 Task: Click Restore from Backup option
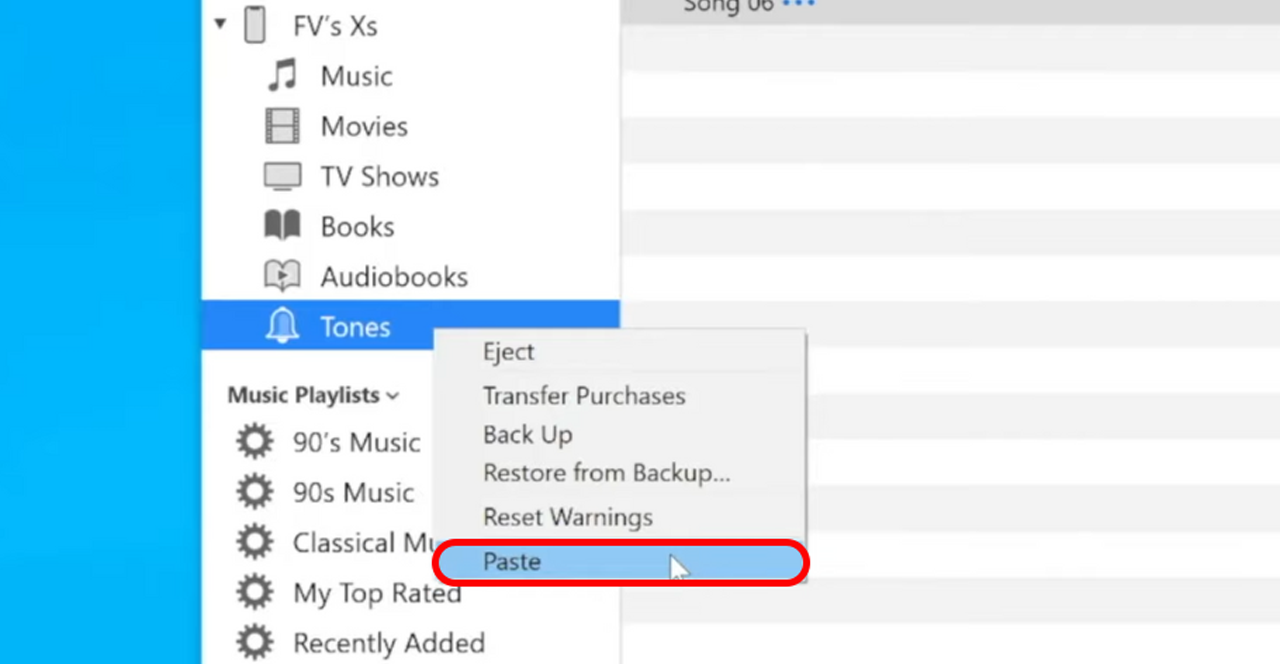[607, 473]
